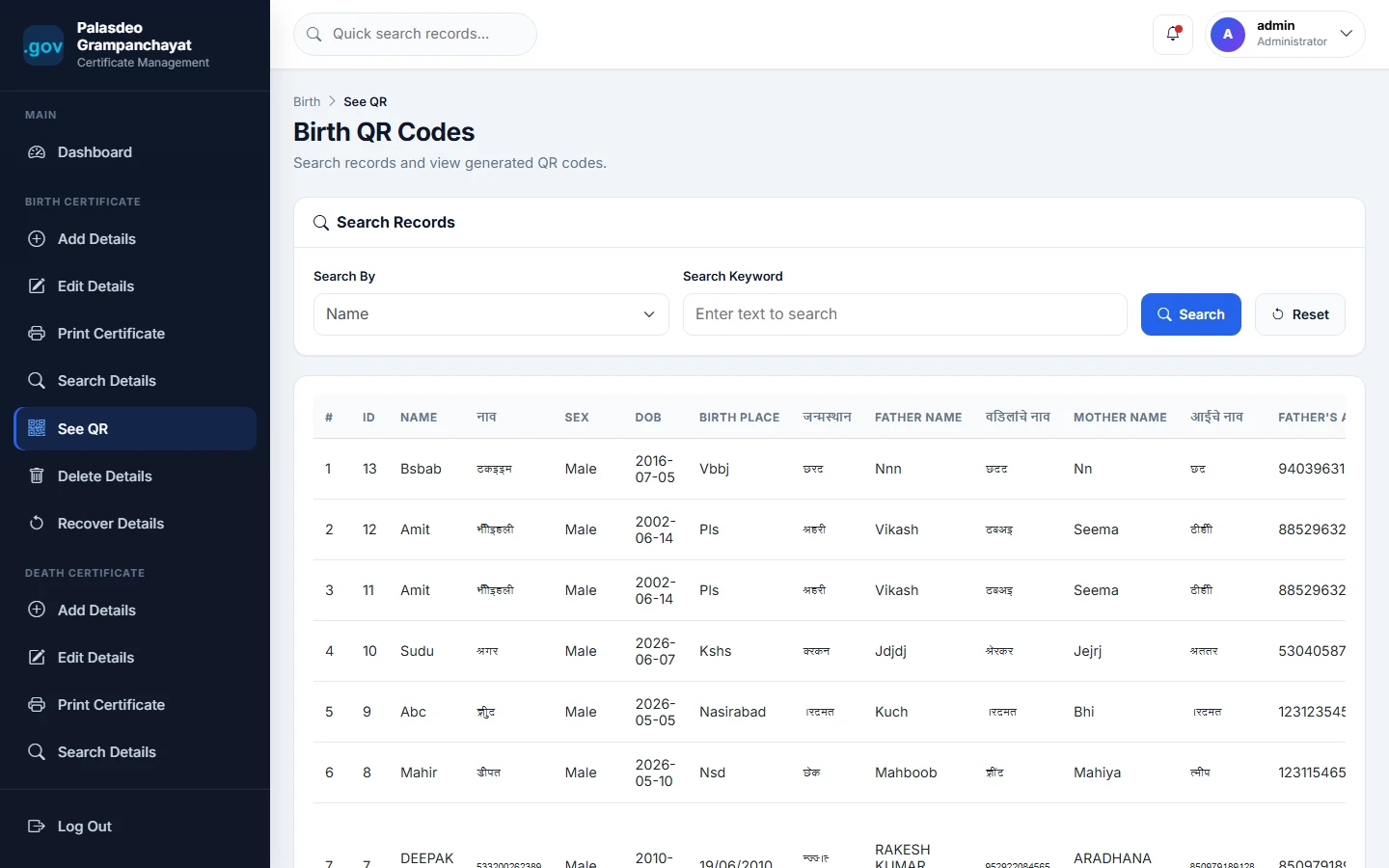Screen dimensions: 1389x868
Task: Open Birth Certificate Edit Details
Action: (x=135, y=286)
